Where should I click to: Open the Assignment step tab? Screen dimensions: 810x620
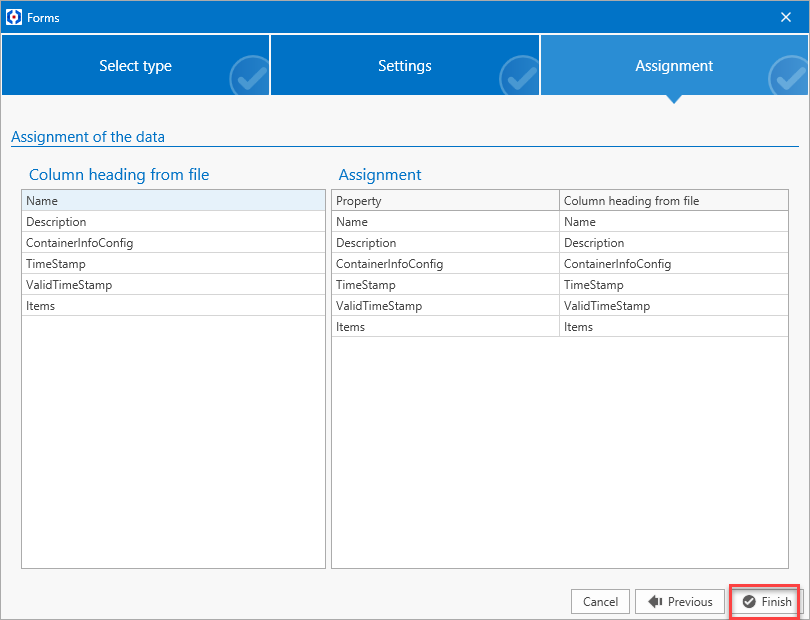tap(674, 65)
